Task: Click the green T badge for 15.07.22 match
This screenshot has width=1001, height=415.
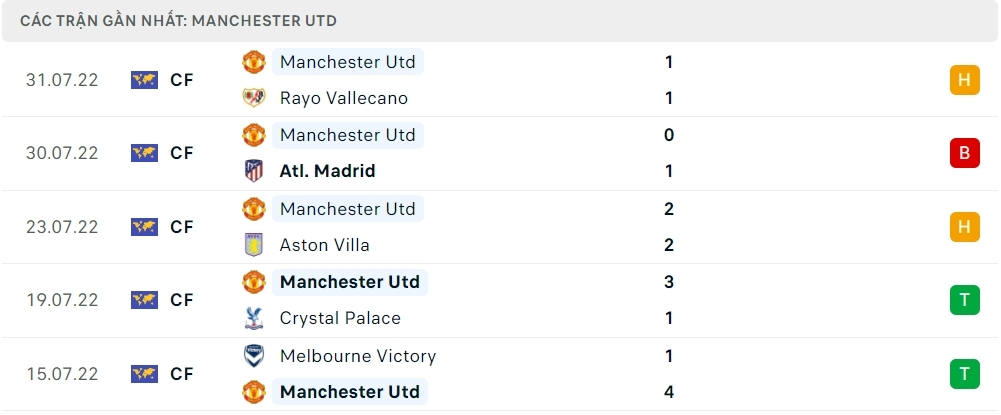Action: [x=964, y=374]
